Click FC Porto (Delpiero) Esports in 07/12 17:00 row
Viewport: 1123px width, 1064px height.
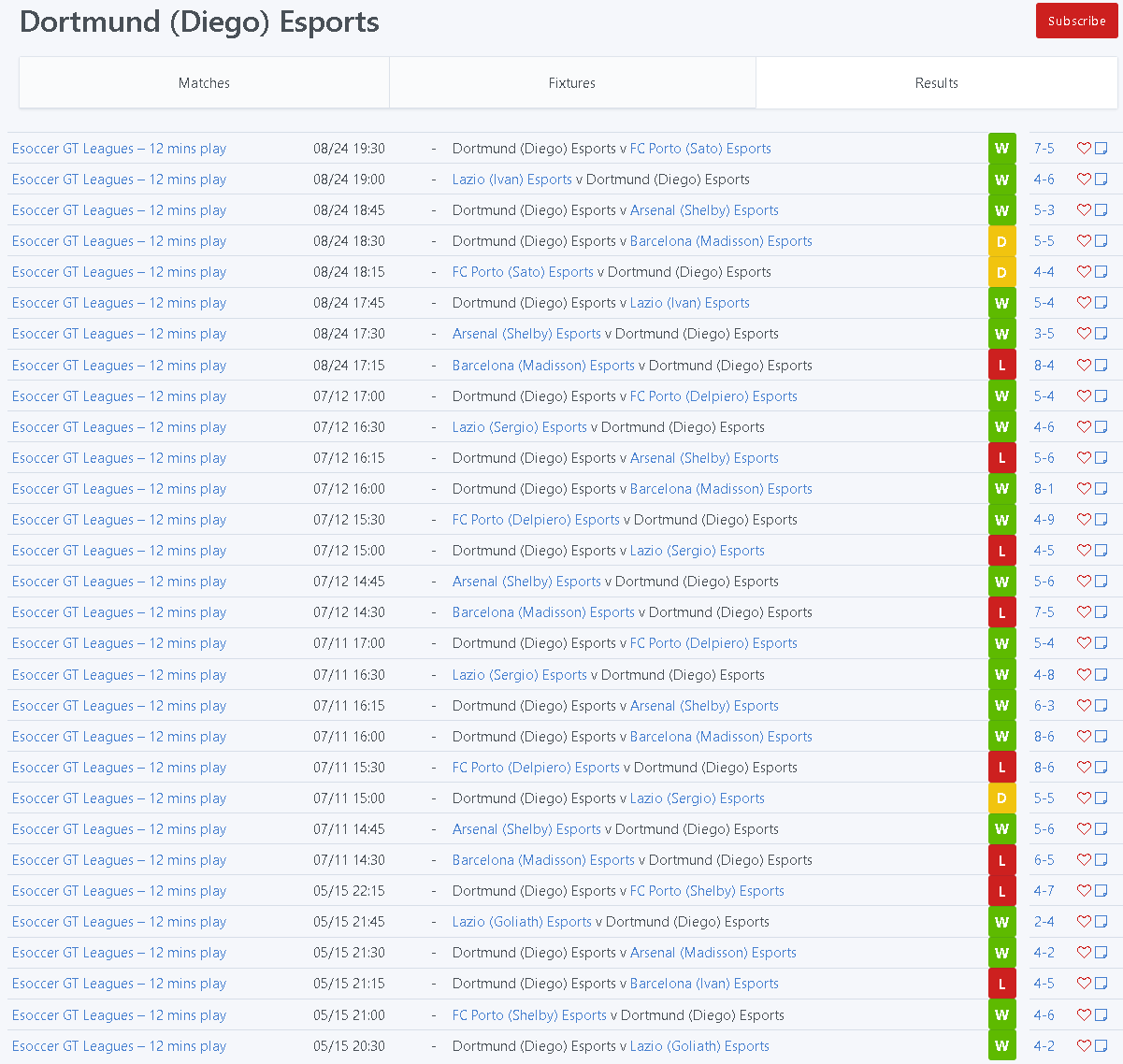pyautogui.click(x=713, y=396)
